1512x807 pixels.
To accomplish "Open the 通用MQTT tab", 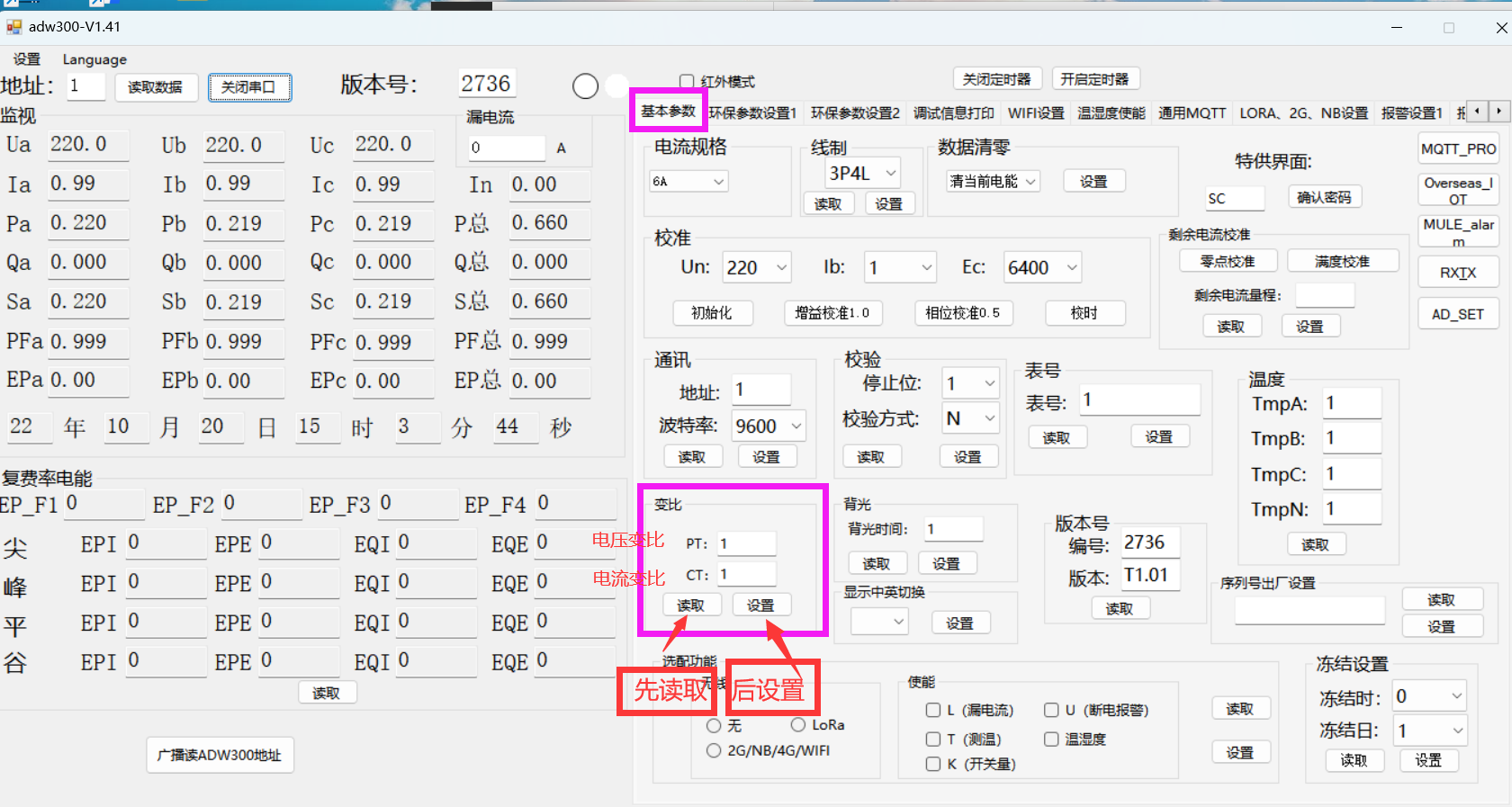I will tap(1192, 113).
